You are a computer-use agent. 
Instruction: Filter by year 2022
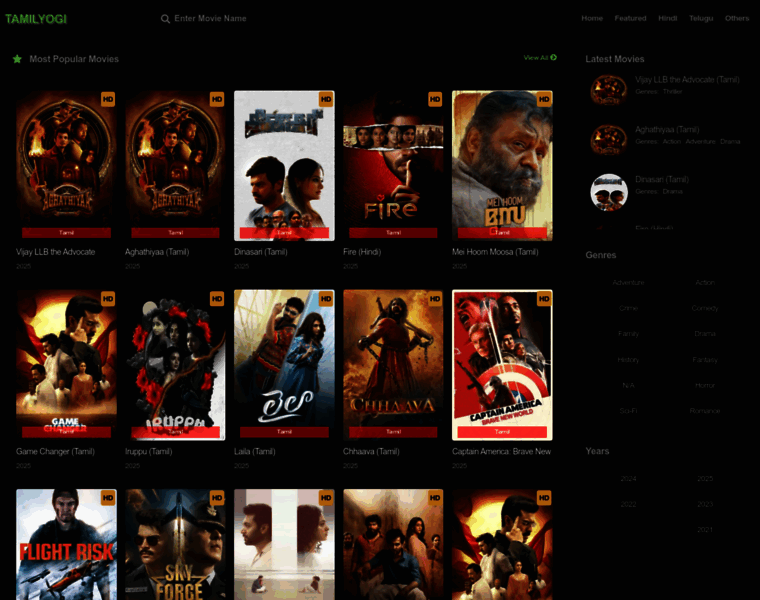click(628, 505)
